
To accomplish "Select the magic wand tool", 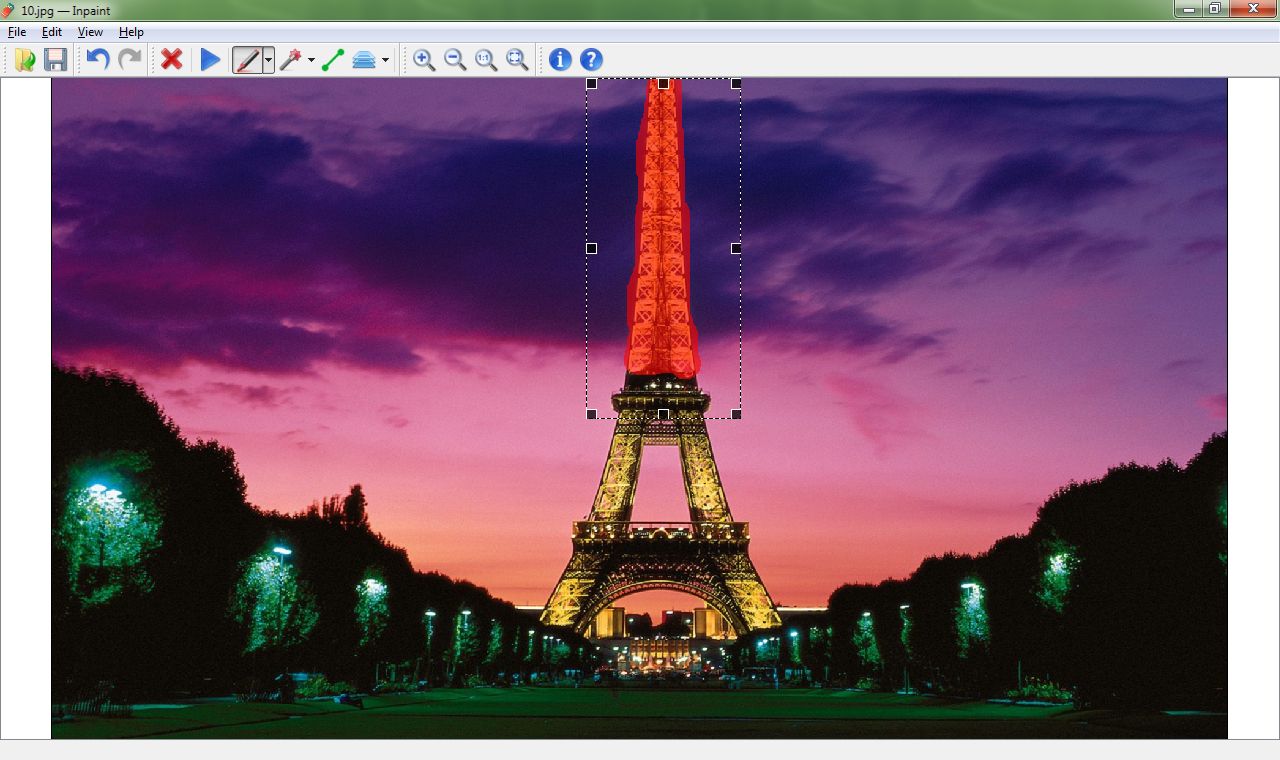I will (291, 60).
